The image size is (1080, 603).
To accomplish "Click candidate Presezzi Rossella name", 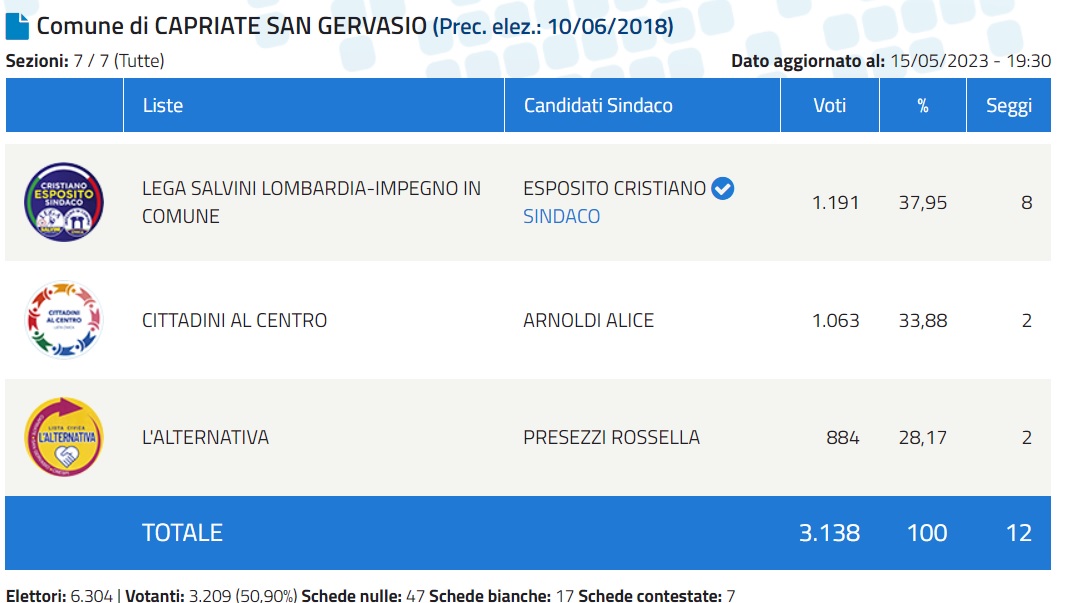I will pyautogui.click(x=611, y=437).
